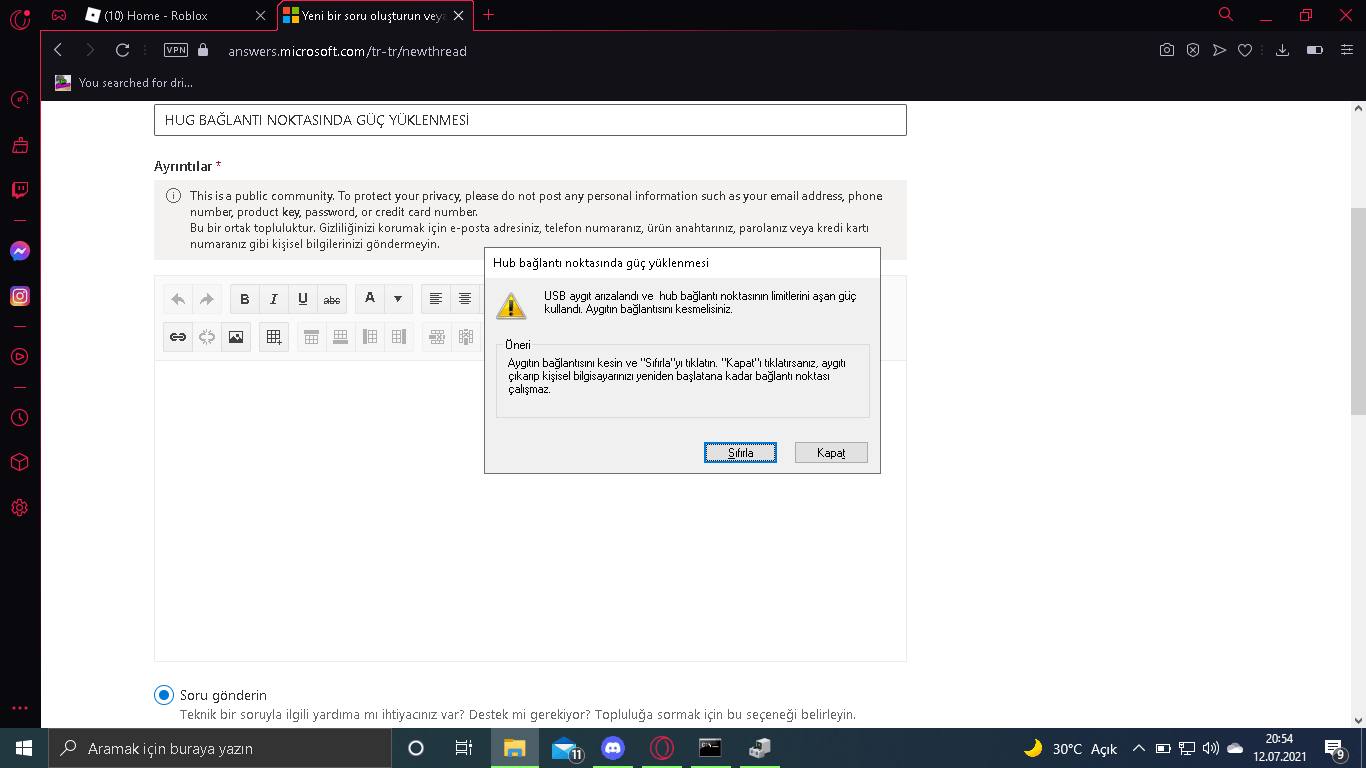This screenshot has height=768, width=1366.
Task: Toggle the VPN badge in address bar
Action: (176, 50)
